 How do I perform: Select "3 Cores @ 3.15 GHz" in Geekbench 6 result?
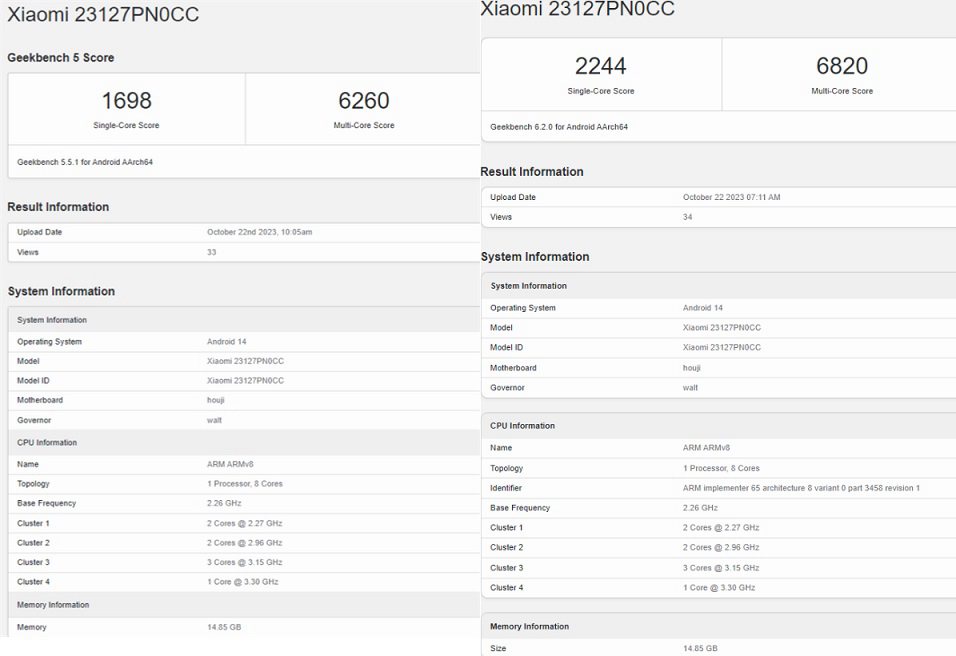tap(721, 568)
